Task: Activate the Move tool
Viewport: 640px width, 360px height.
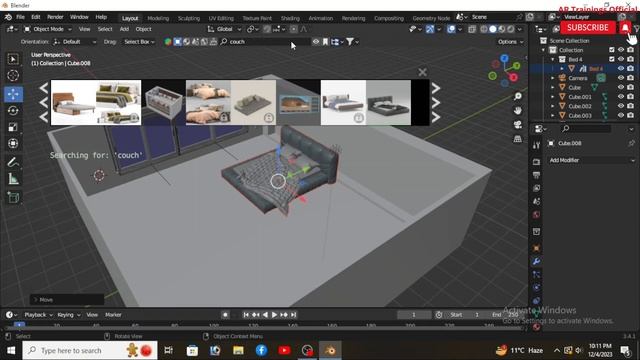Action: point(13,94)
